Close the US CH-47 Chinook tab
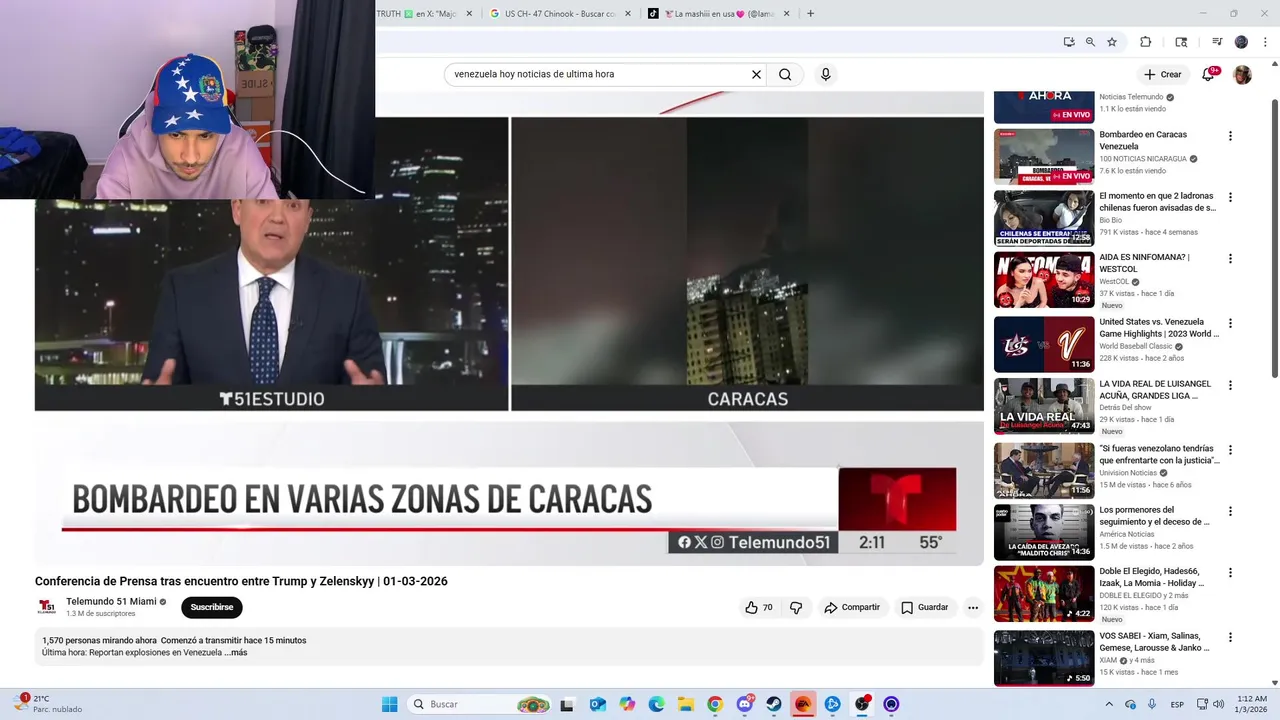The width and height of the screenshot is (1280, 720). (628, 14)
